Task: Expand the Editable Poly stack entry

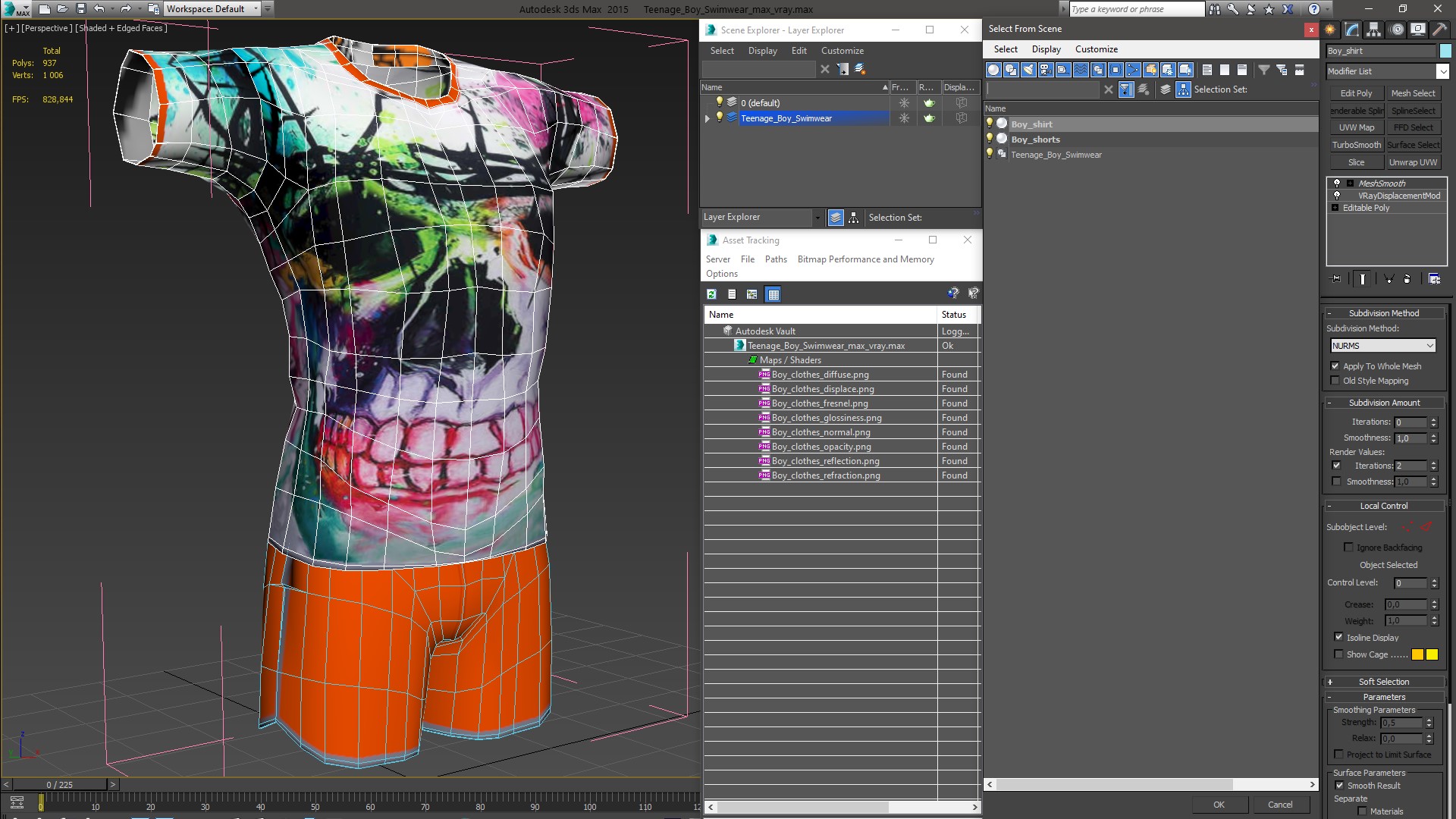Action: click(x=1335, y=208)
